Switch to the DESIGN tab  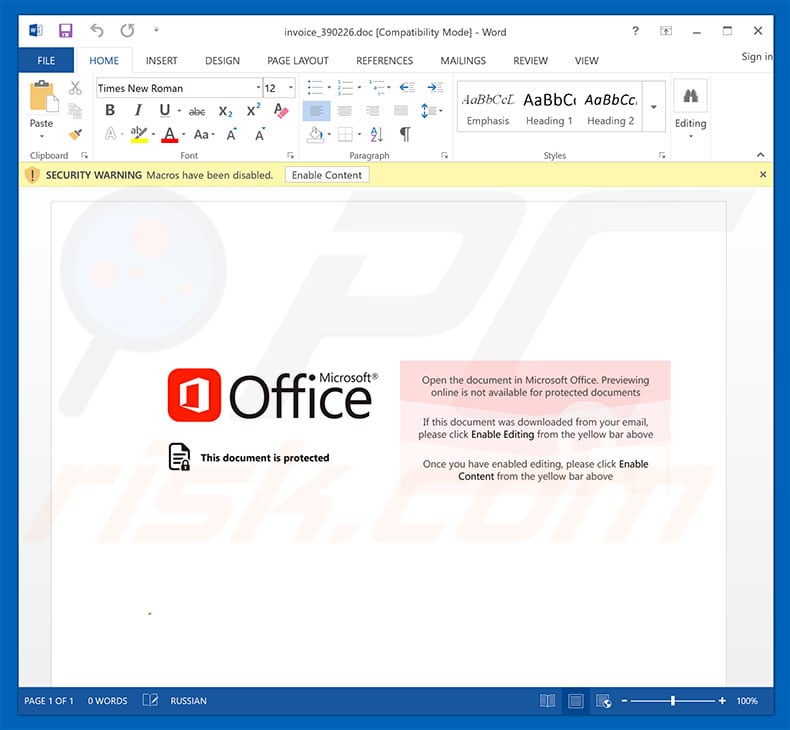[222, 60]
